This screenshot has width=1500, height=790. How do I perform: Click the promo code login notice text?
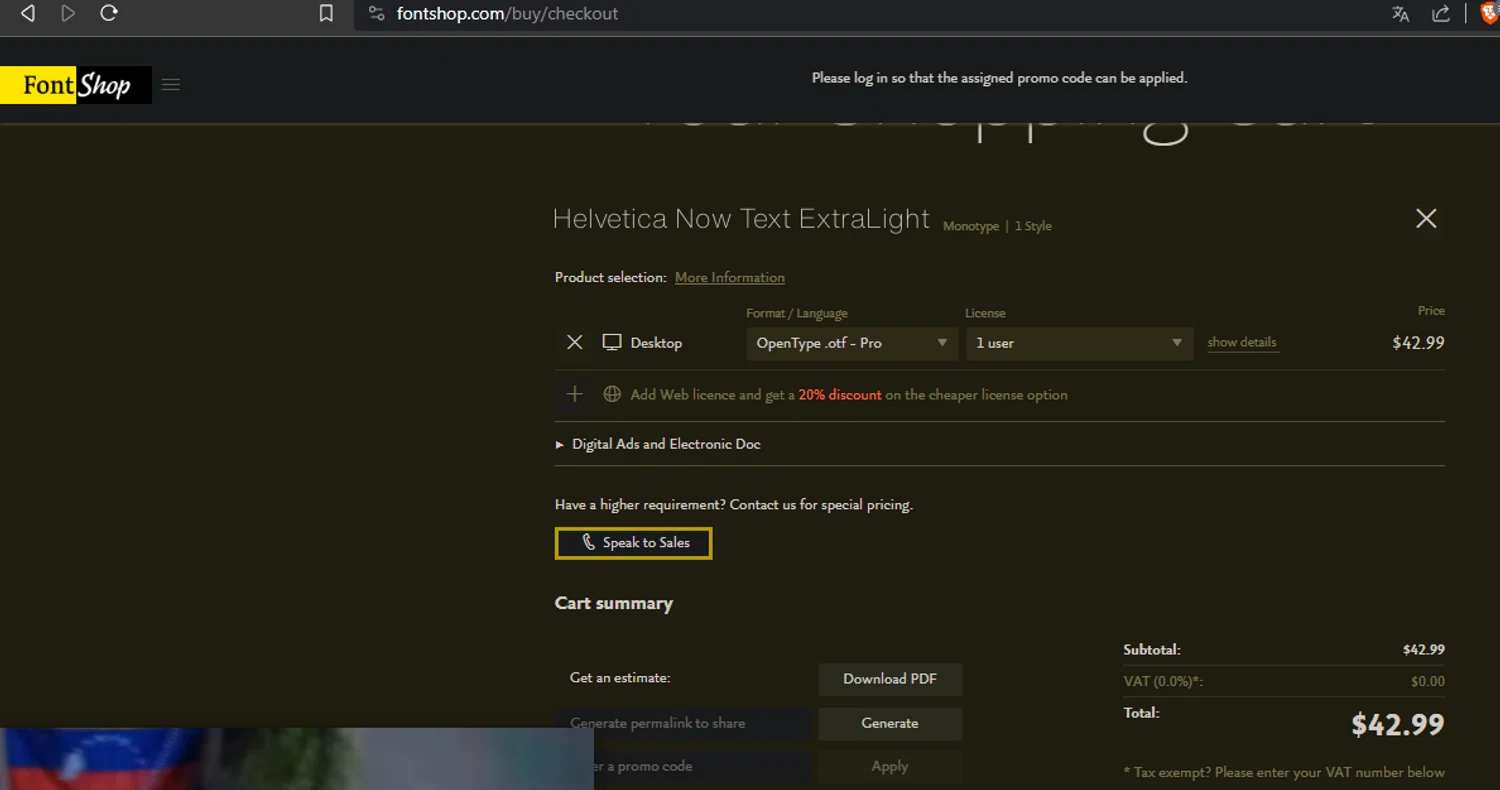tap(999, 77)
